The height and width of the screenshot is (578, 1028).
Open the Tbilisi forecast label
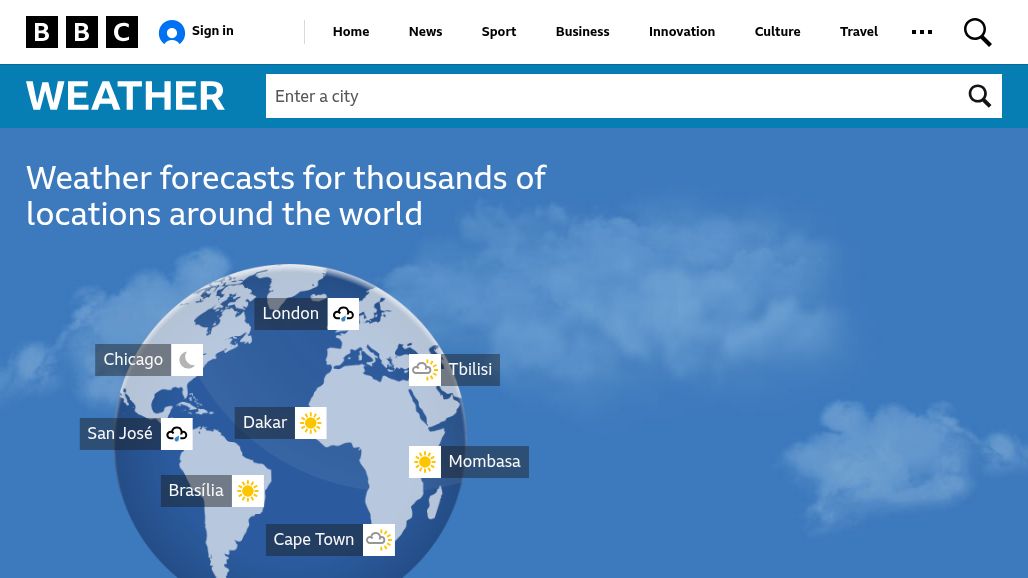point(470,370)
